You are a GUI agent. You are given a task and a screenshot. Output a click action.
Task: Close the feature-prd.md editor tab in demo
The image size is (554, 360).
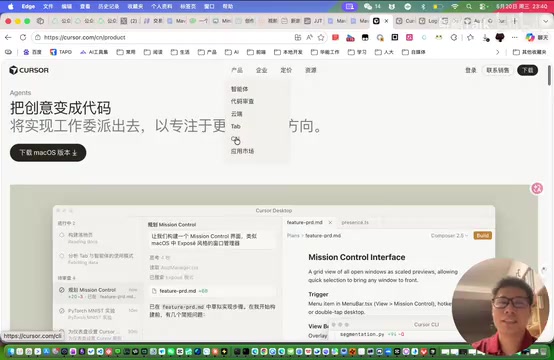click(x=330, y=223)
